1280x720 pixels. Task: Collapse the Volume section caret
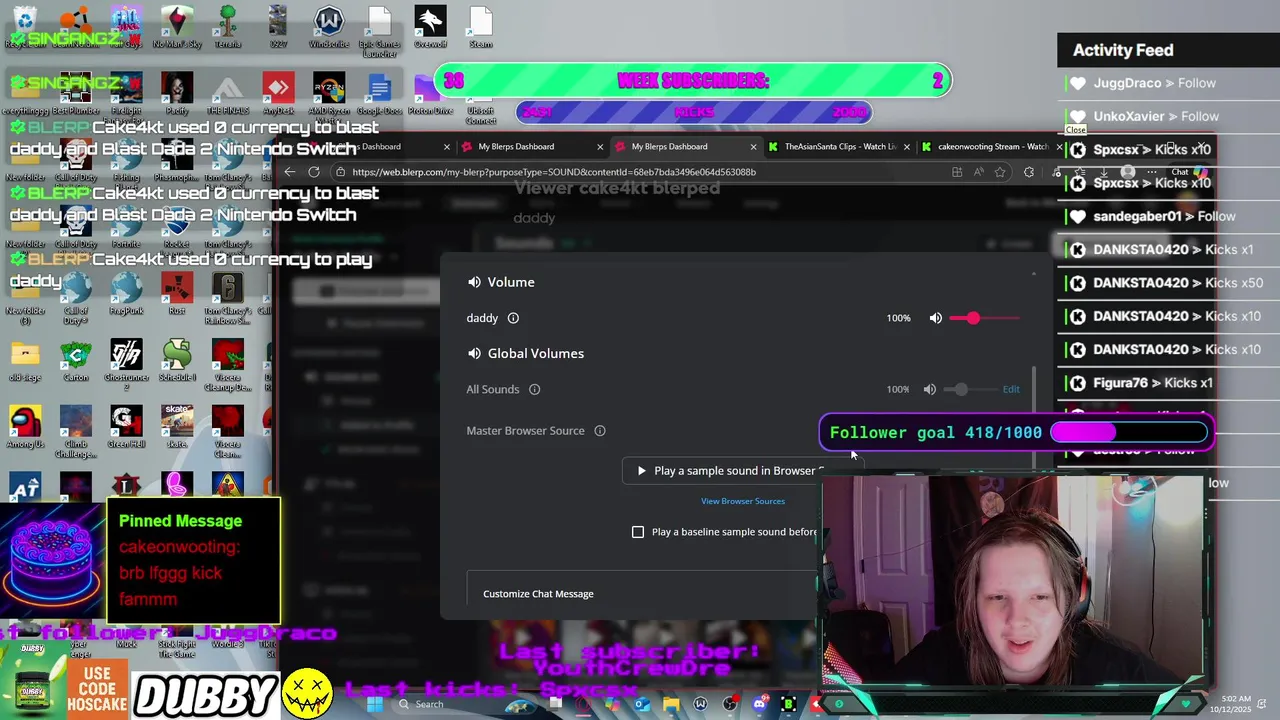pos(1033,273)
